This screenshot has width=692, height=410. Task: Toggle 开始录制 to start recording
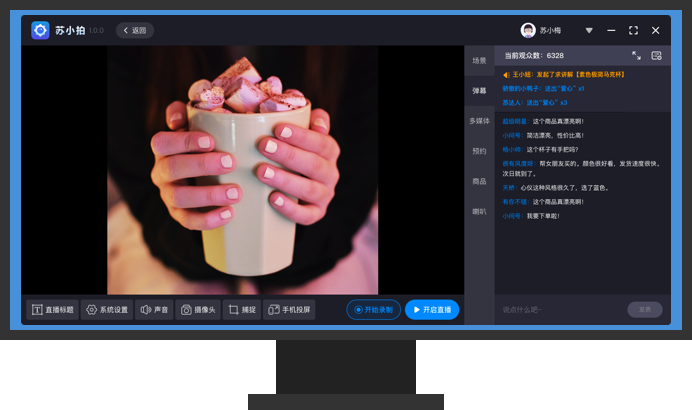pyautogui.click(x=374, y=310)
